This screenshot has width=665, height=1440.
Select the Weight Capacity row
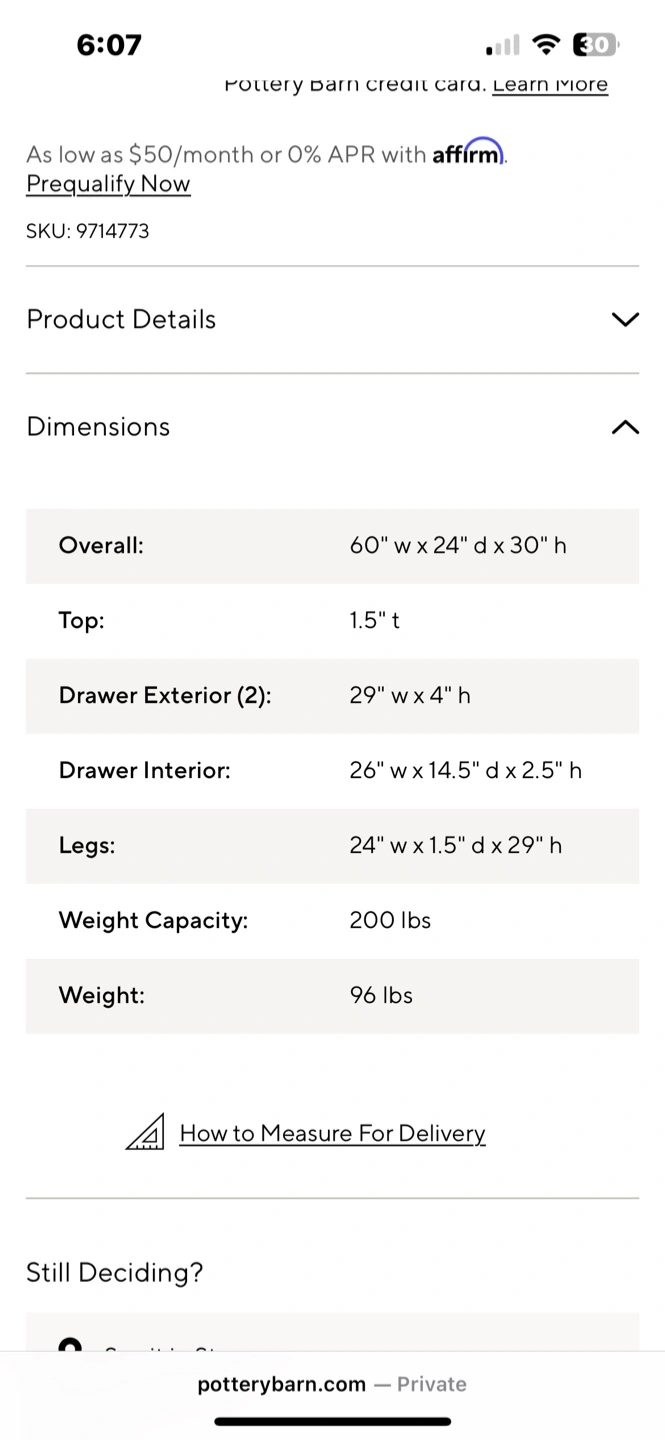[x=332, y=921]
